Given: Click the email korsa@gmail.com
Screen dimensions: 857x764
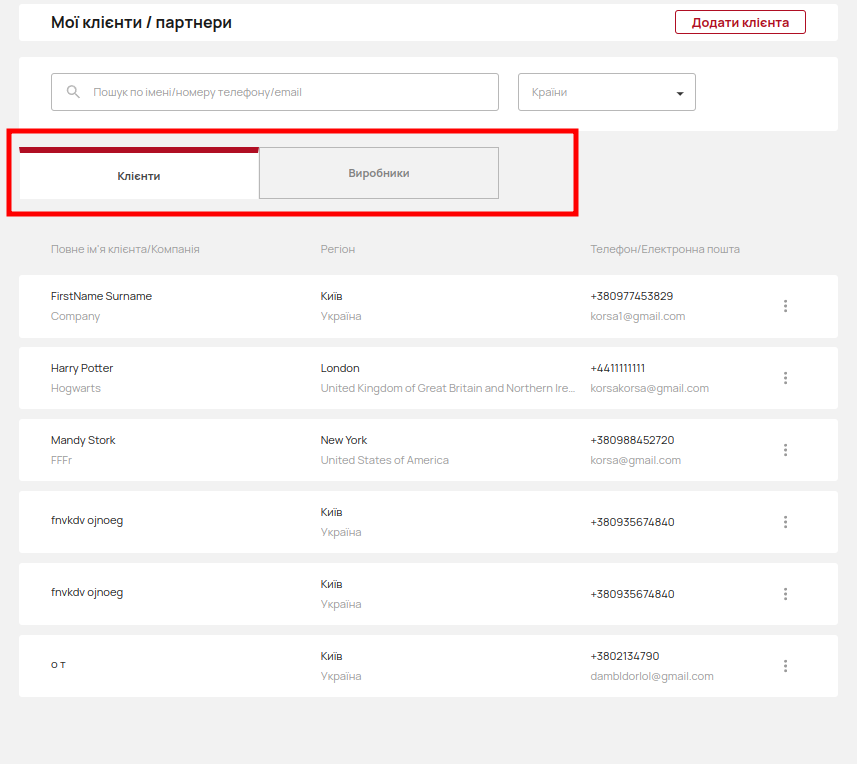Looking at the screenshot, I should pyautogui.click(x=636, y=461).
